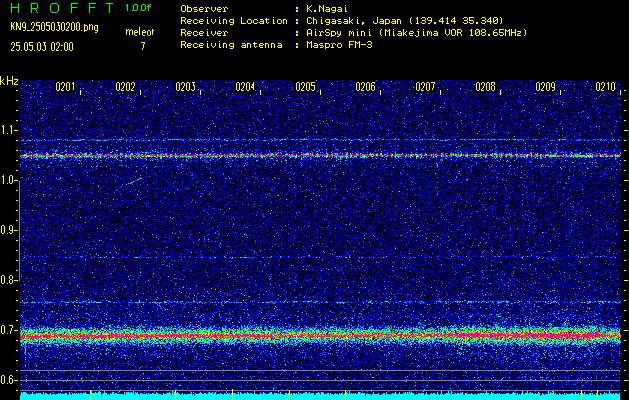Image resolution: width=629 pixels, height=400 pixels.
Task: Click the 0204 time marker
Action: click(x=245, y=87)
